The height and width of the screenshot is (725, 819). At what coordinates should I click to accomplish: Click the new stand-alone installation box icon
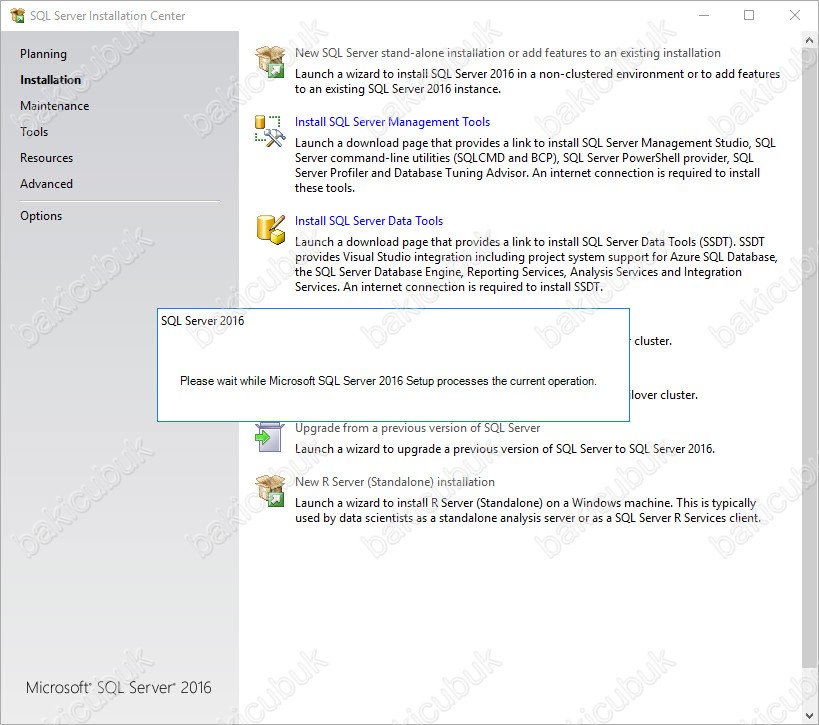point(270,62)
